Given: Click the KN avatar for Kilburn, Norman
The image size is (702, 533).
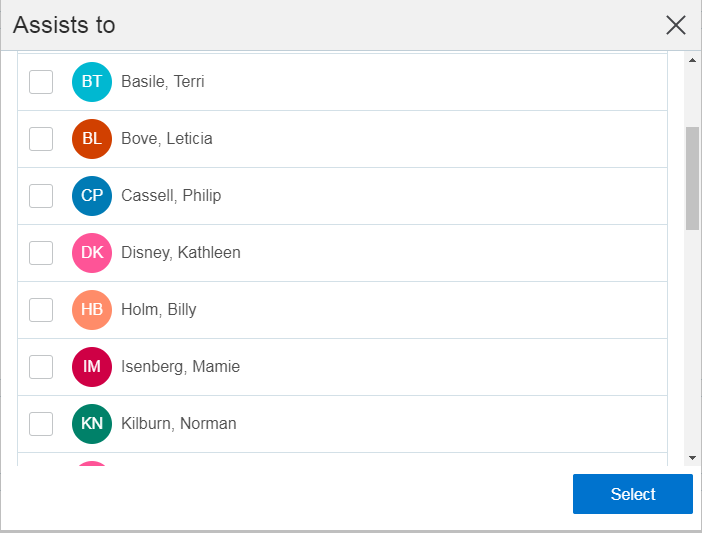Looking at the screenshot, I should [92, 424].
